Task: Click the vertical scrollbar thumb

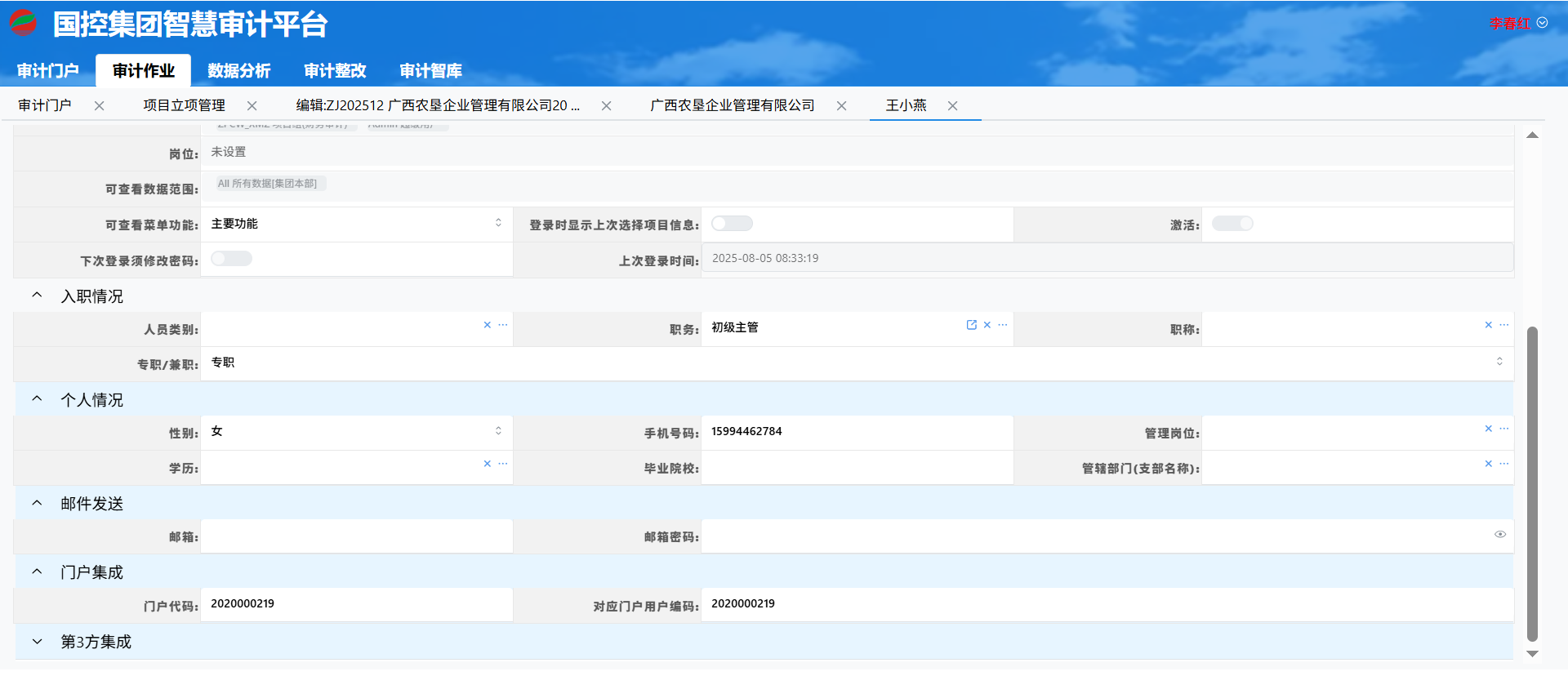Action: (1532, 482)
